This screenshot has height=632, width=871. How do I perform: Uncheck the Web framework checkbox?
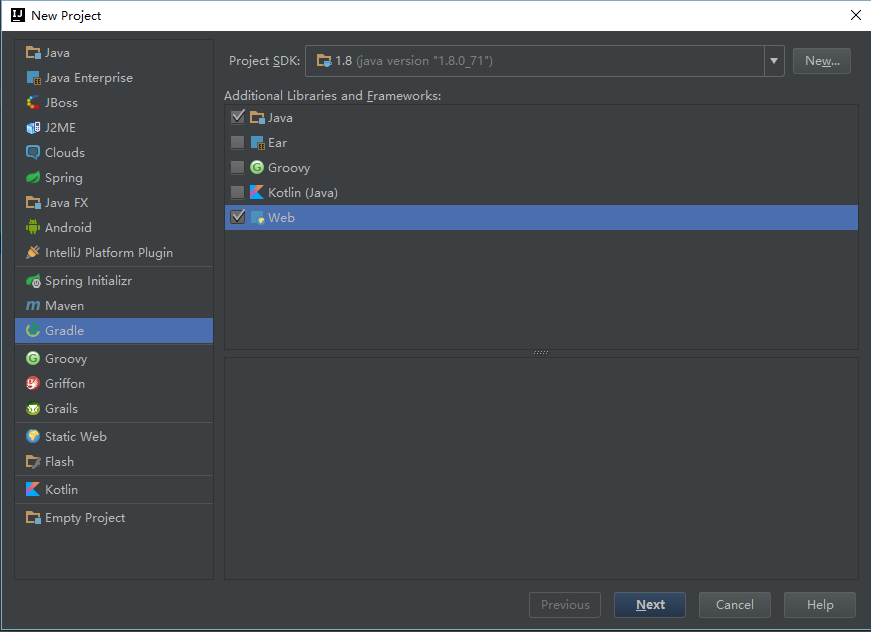point(238,217)
